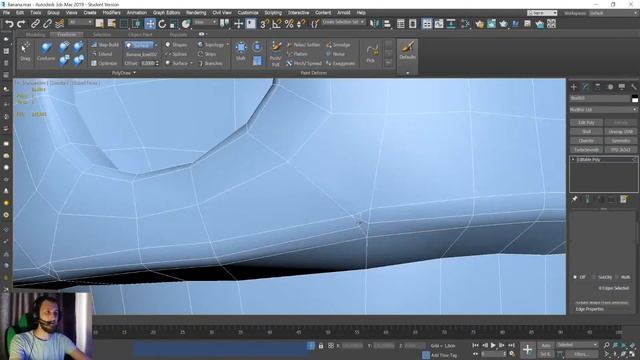
Task: Click the Offset value input field
Action: tap(148, 63)
